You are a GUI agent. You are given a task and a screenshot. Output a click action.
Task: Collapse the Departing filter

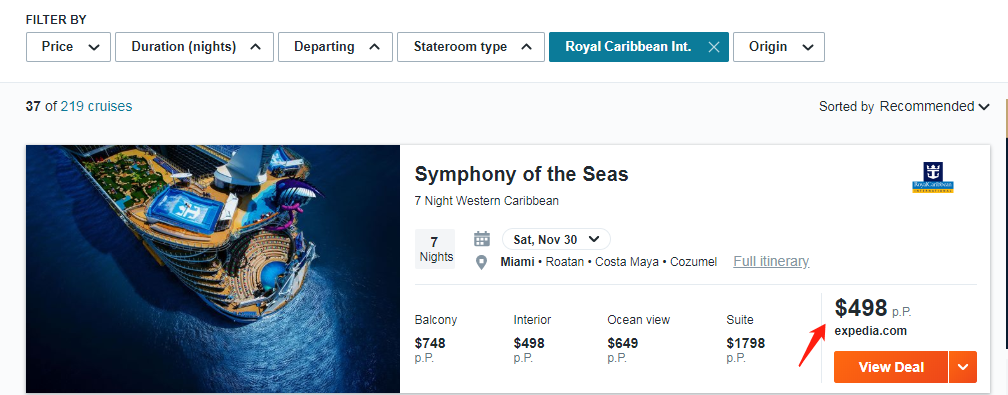coord(335,47)
